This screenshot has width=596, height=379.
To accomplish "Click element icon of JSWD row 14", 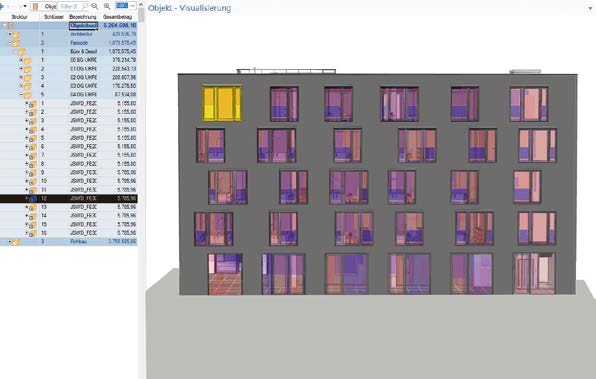I will coord(33,216).
